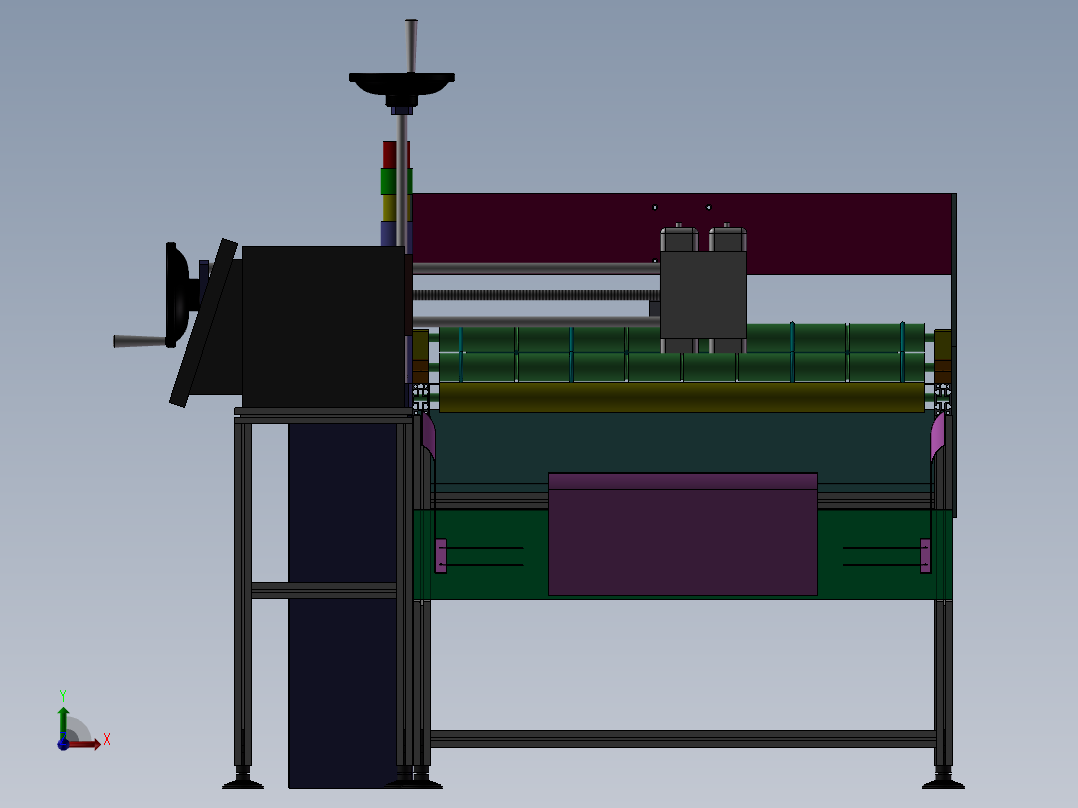Select the threaded lead screw rod

[x=536, y=295]
